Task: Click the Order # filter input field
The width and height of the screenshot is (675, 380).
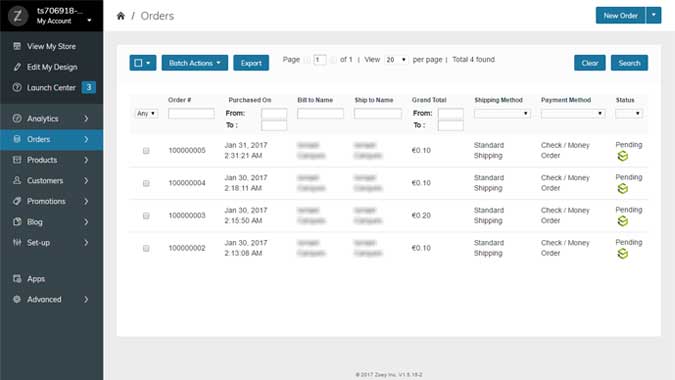Action: click(191, 114)
